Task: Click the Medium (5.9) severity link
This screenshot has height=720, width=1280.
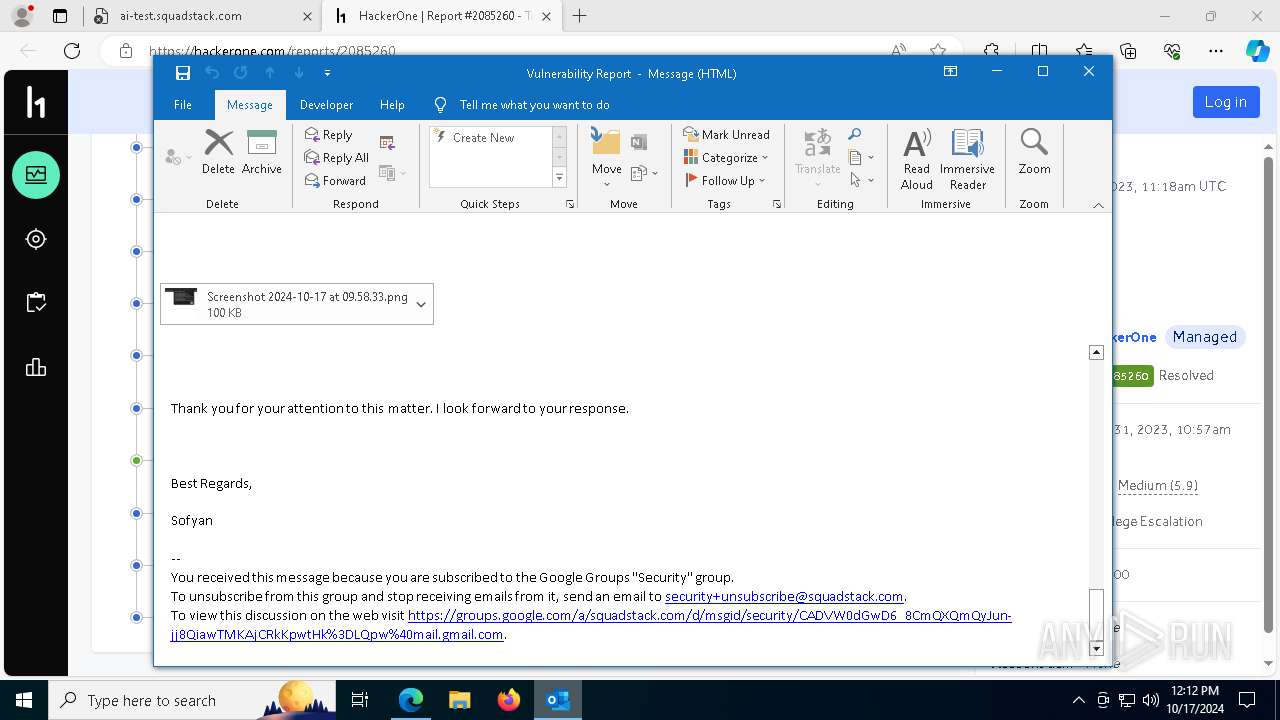Action: pos(1157,485)
